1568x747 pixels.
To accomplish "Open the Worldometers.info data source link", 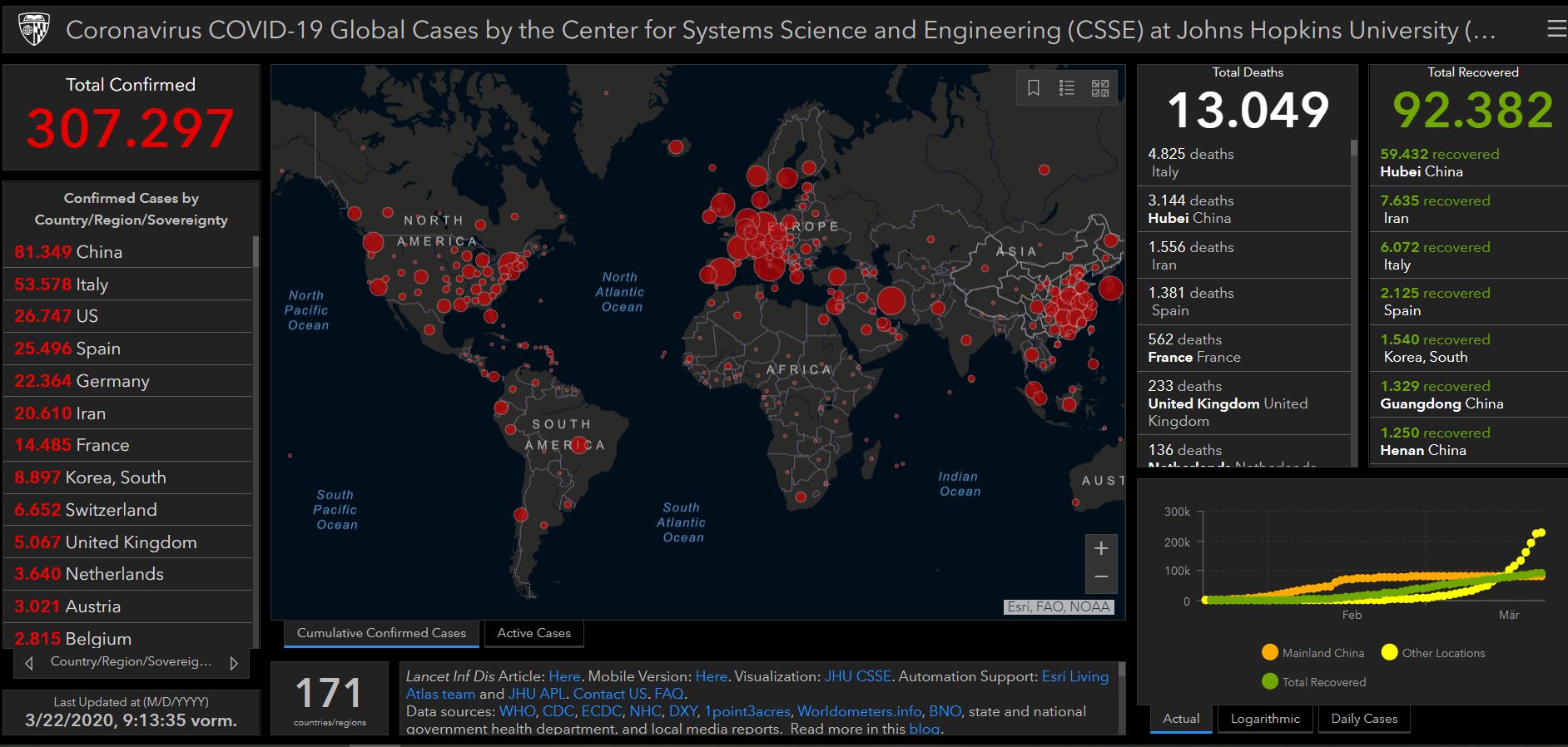I will click(x=859, y=711).
